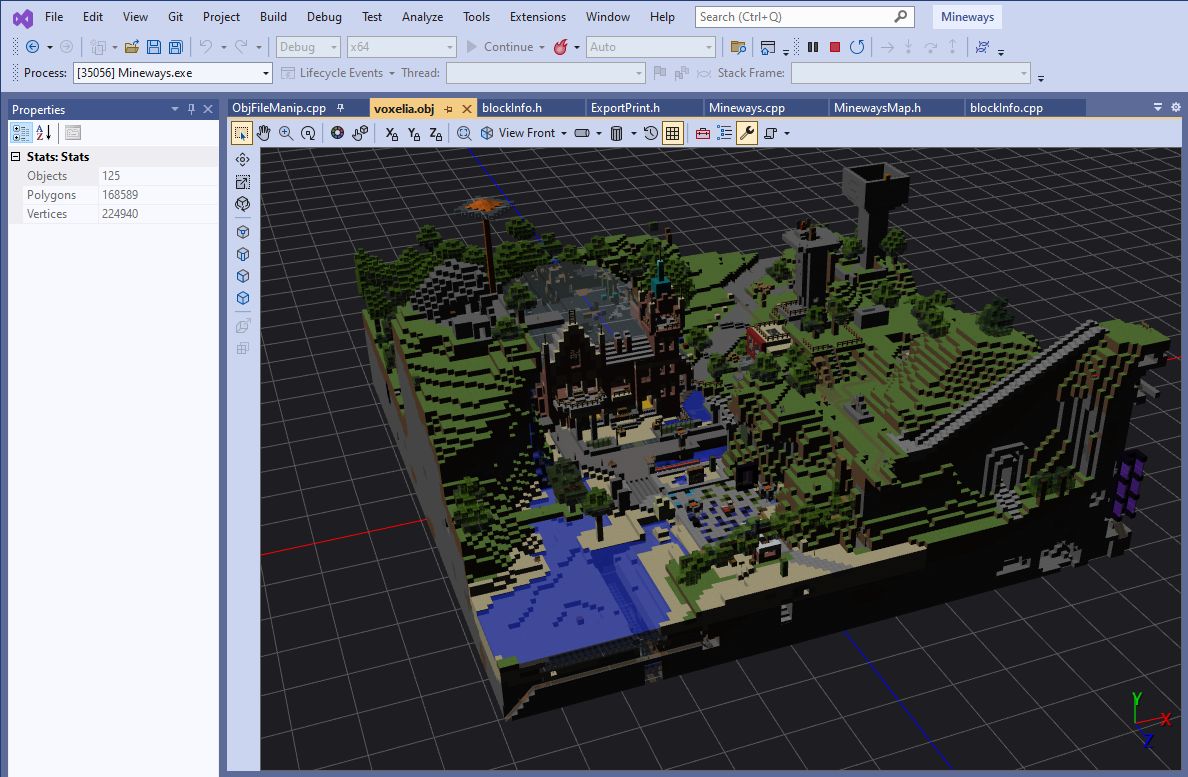Screen dimensions: 1188x777
Task: Open file with folder icon
Action: 132,47
